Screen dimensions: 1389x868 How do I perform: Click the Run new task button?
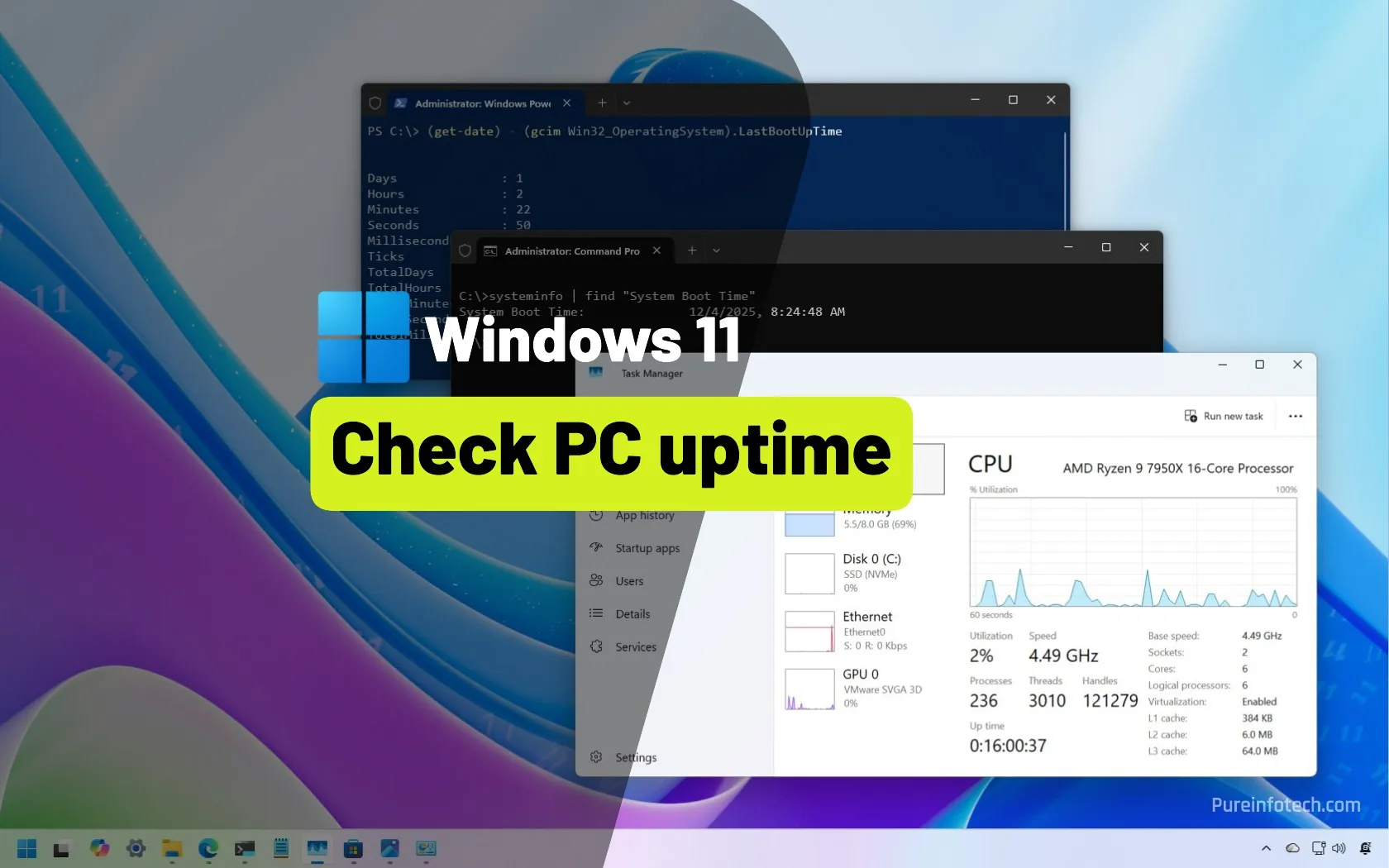1224,417
